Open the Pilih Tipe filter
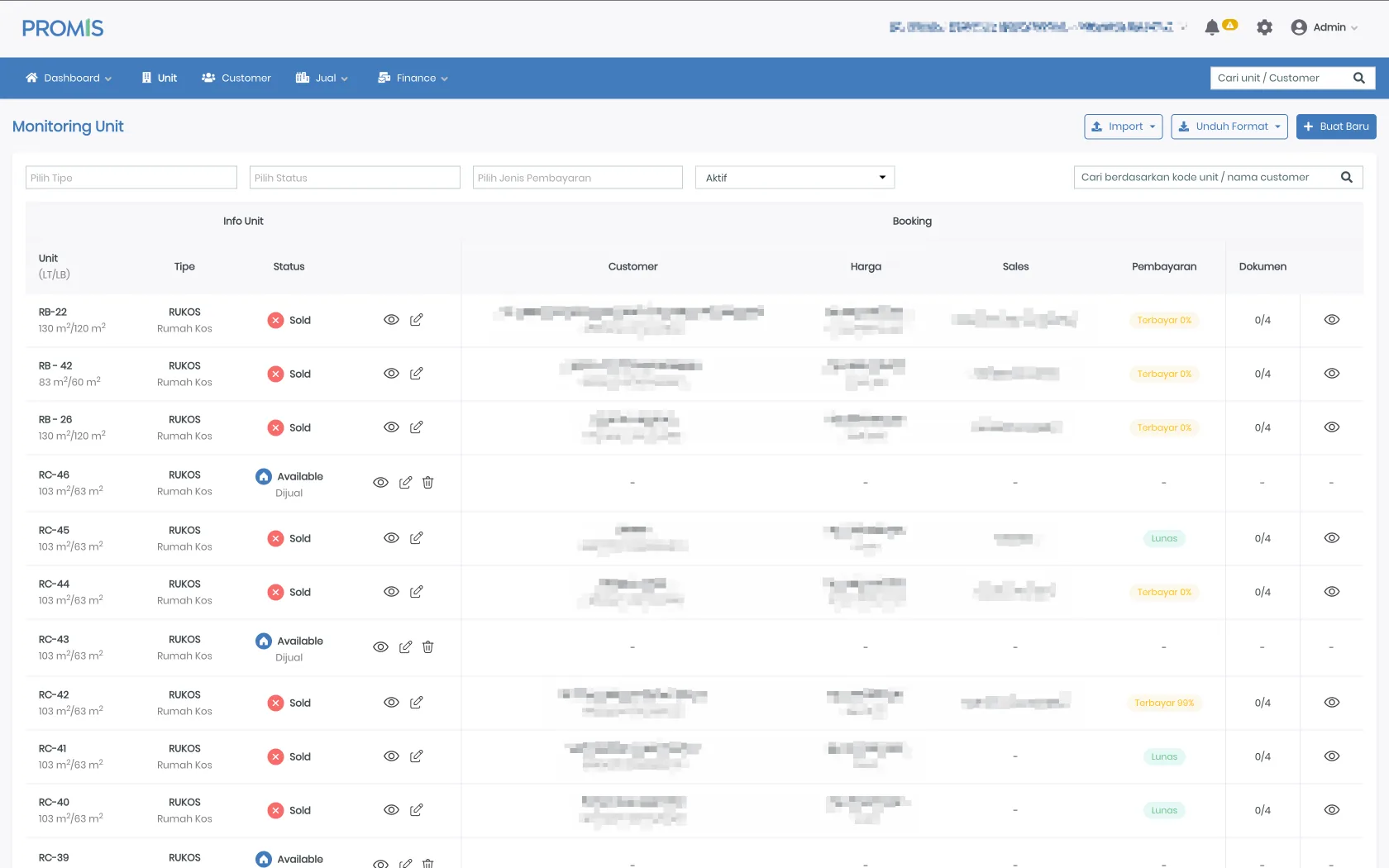 131,178
